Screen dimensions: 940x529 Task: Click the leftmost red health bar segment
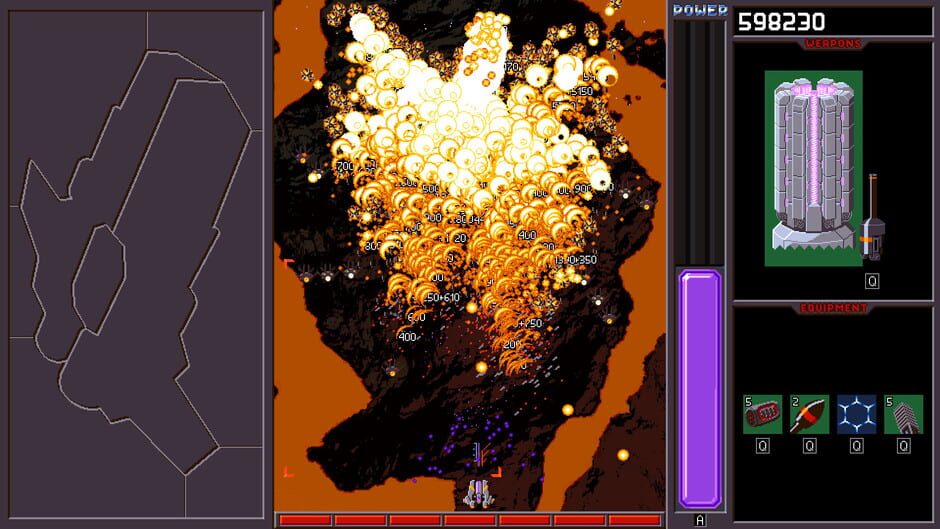tap(305, 520)
